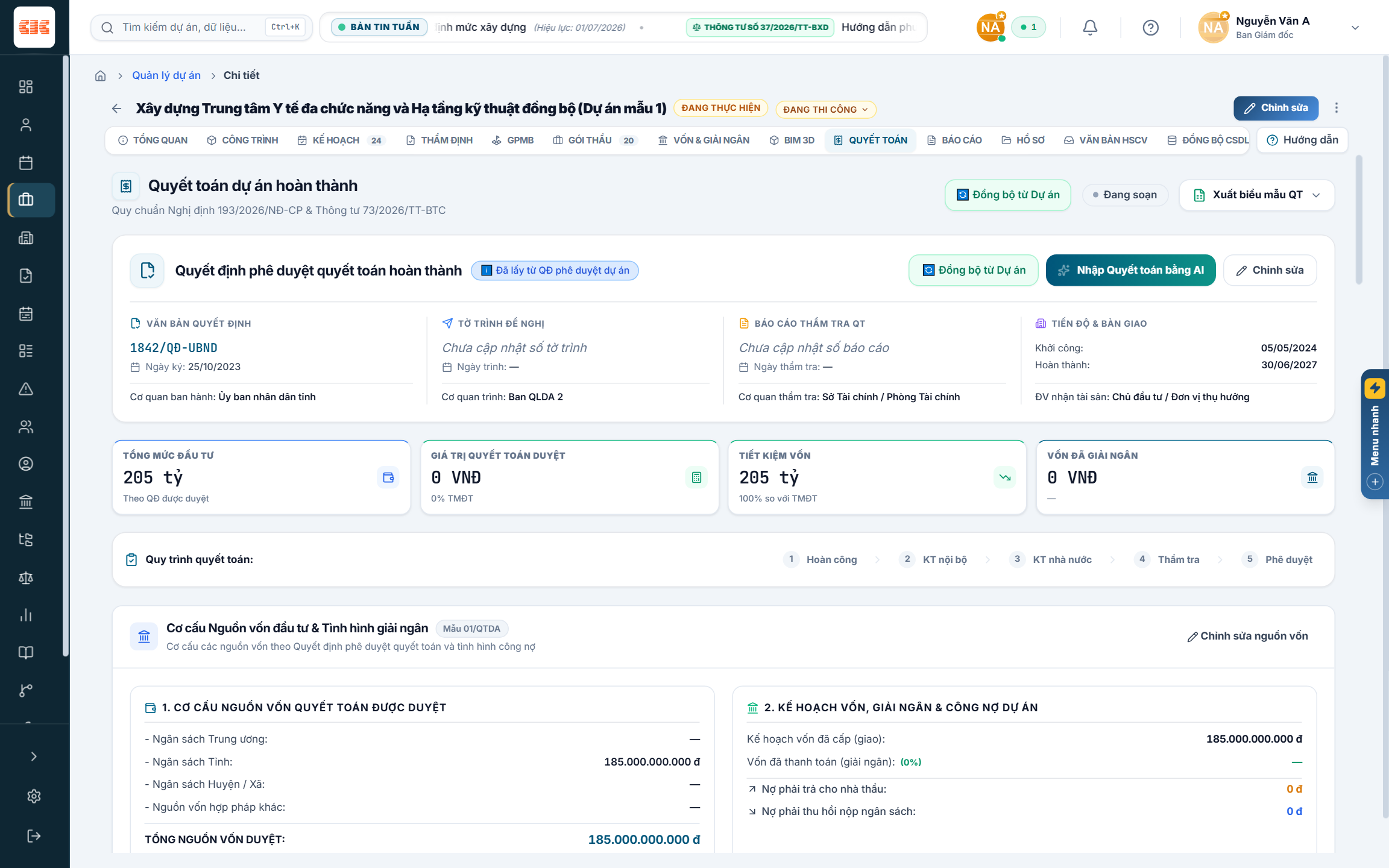Expand the sidebar with the chevron arrow

pos(34,756)
